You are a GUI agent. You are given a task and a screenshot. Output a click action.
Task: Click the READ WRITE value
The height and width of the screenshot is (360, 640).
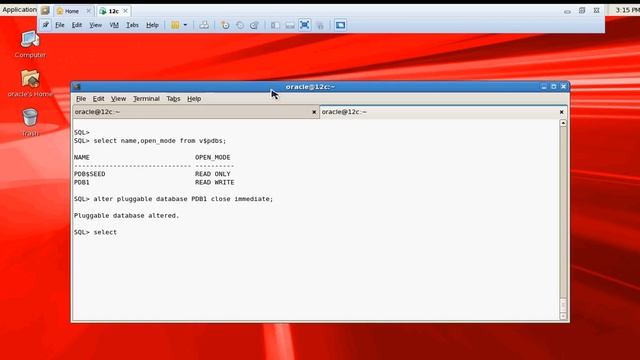coord(215,182)
